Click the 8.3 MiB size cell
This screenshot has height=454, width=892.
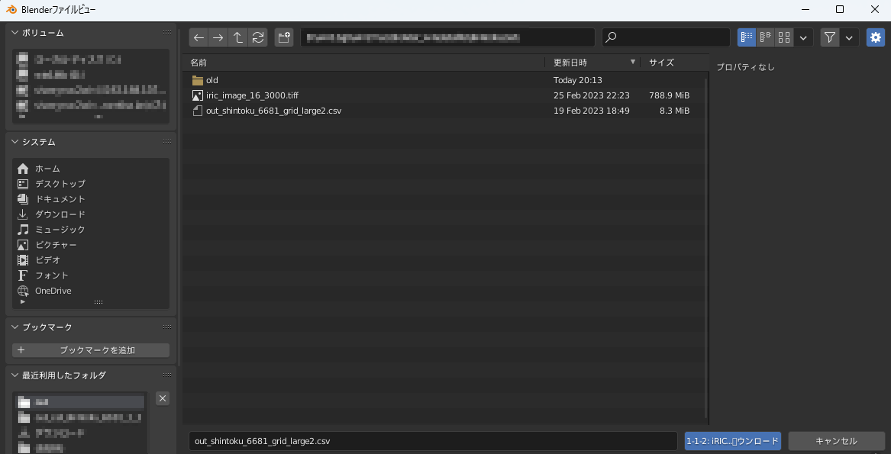pos(674,111)
